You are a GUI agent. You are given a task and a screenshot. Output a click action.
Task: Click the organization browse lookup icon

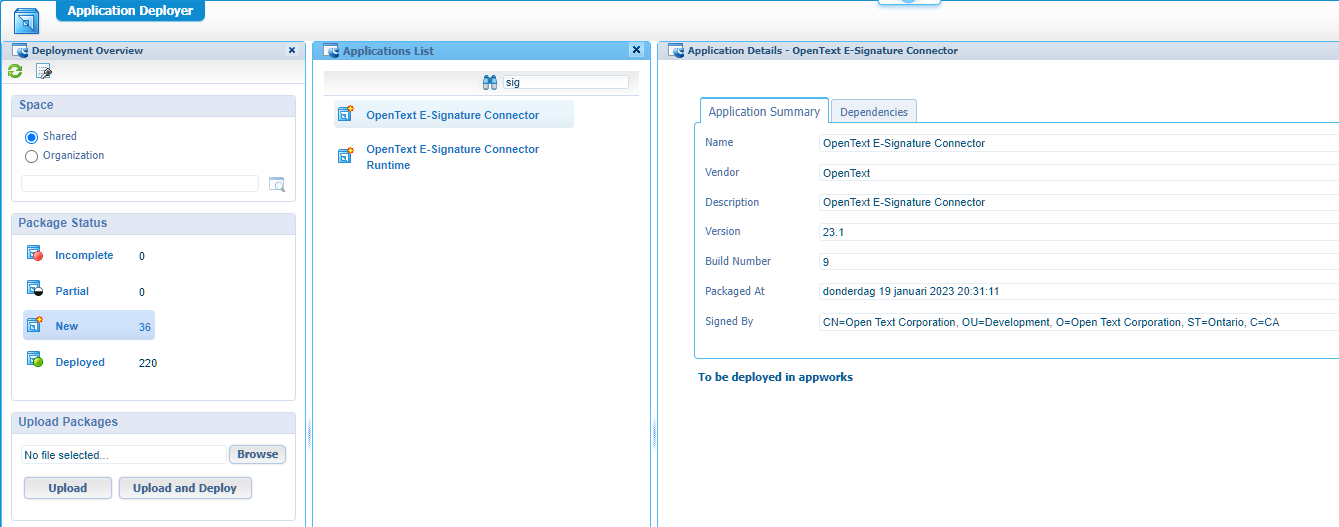click(277, 184)
